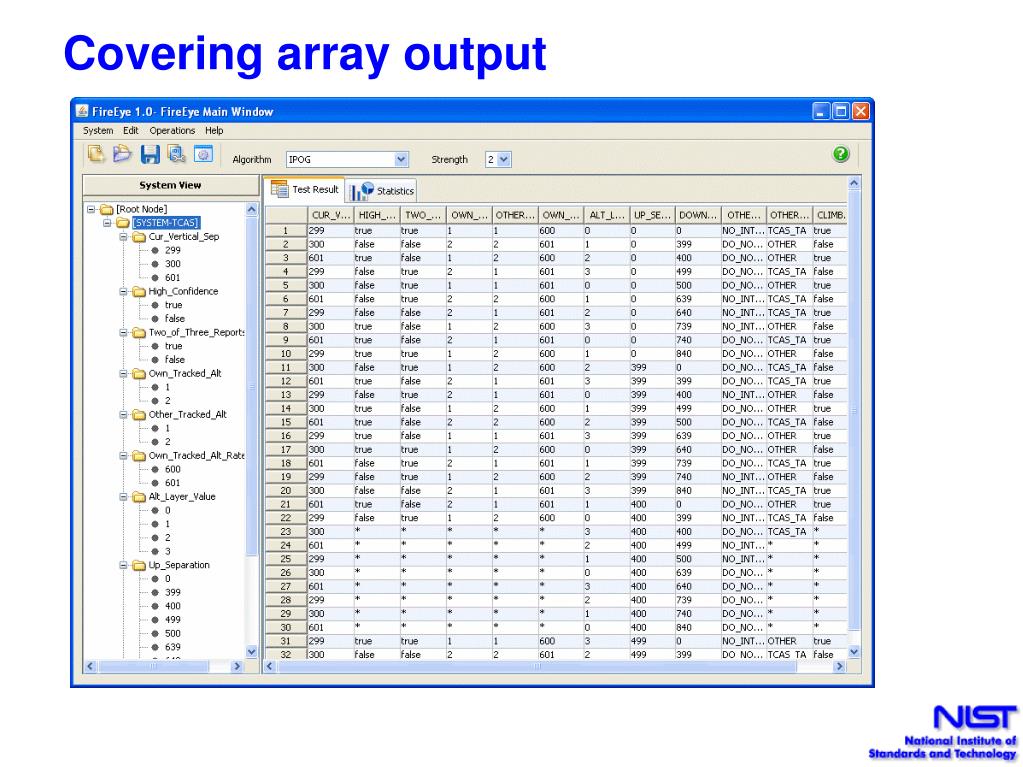Image resolution: width=1023 pixels, height=767 pixels.
Task: Click the CUR_V column header
Action: [x=331, y=215]
